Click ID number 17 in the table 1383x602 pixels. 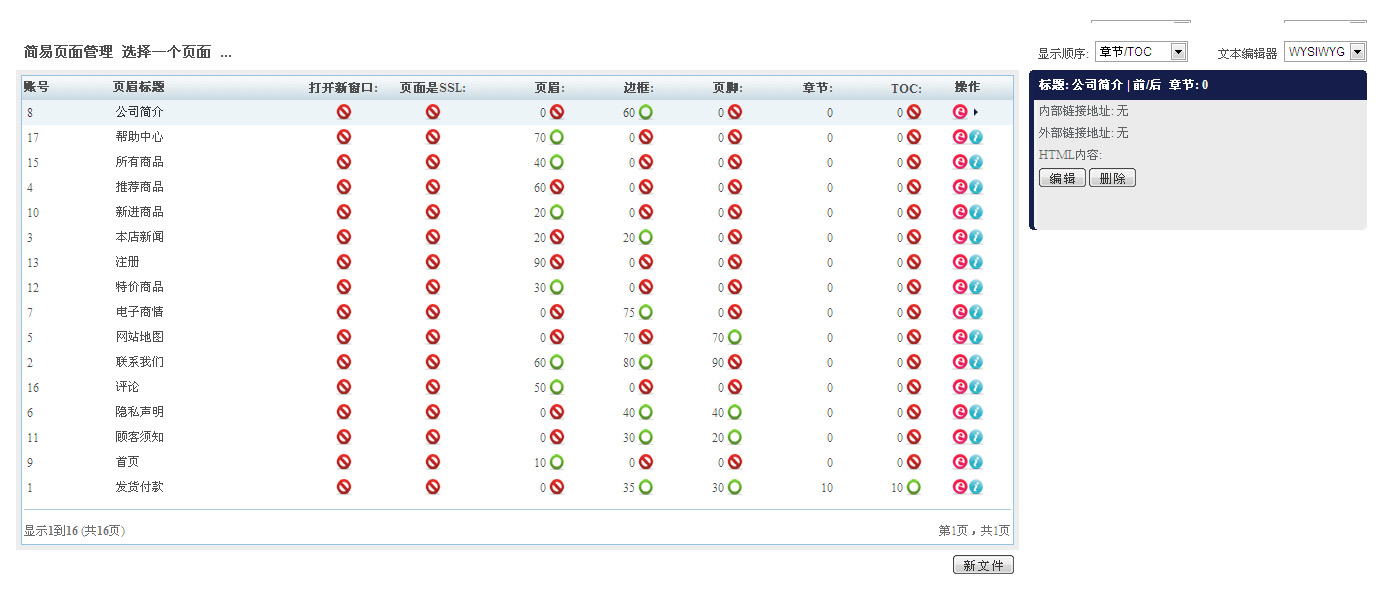coord(33,137)
